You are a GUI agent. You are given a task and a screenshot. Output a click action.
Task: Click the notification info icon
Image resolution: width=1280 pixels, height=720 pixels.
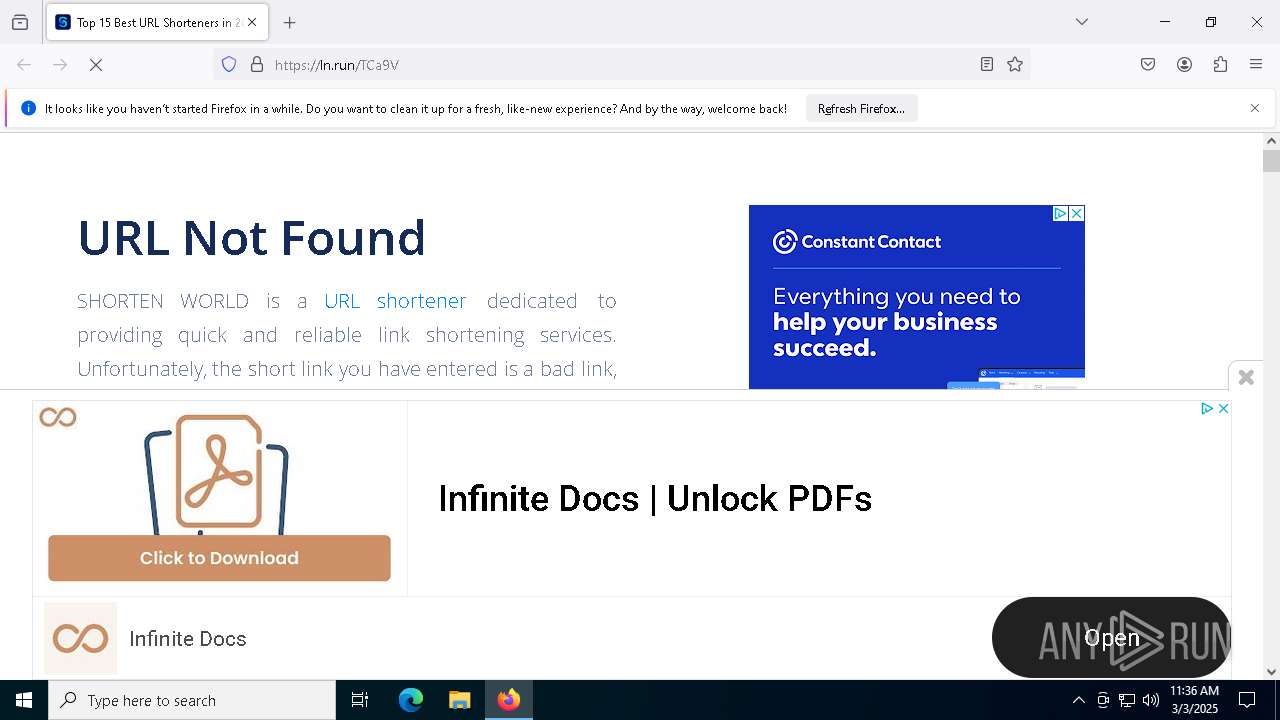point(28,108)
